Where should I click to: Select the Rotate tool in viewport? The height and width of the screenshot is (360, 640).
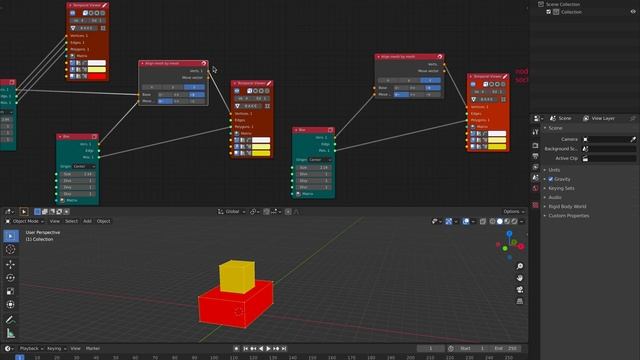[x=11, y=278]
